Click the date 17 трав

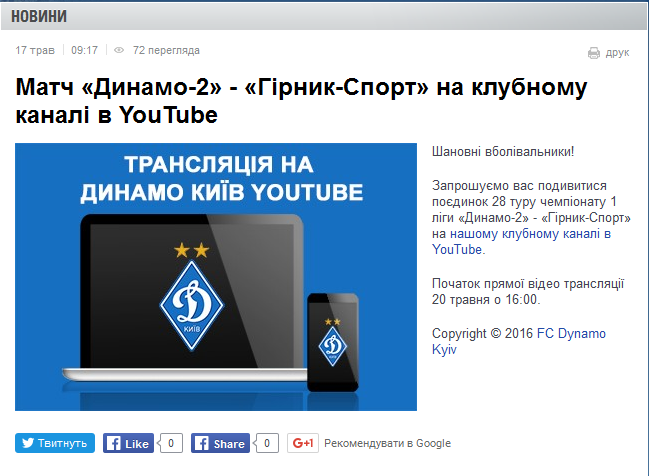35,50
